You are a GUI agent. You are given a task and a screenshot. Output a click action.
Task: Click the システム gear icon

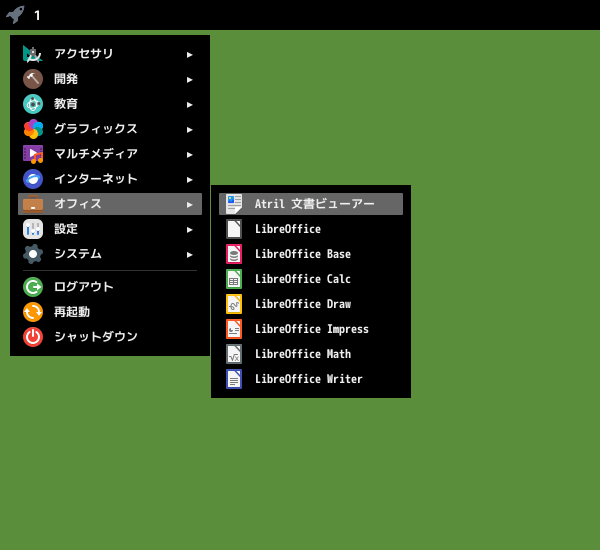pyautogui.click(x=33, y=254)
